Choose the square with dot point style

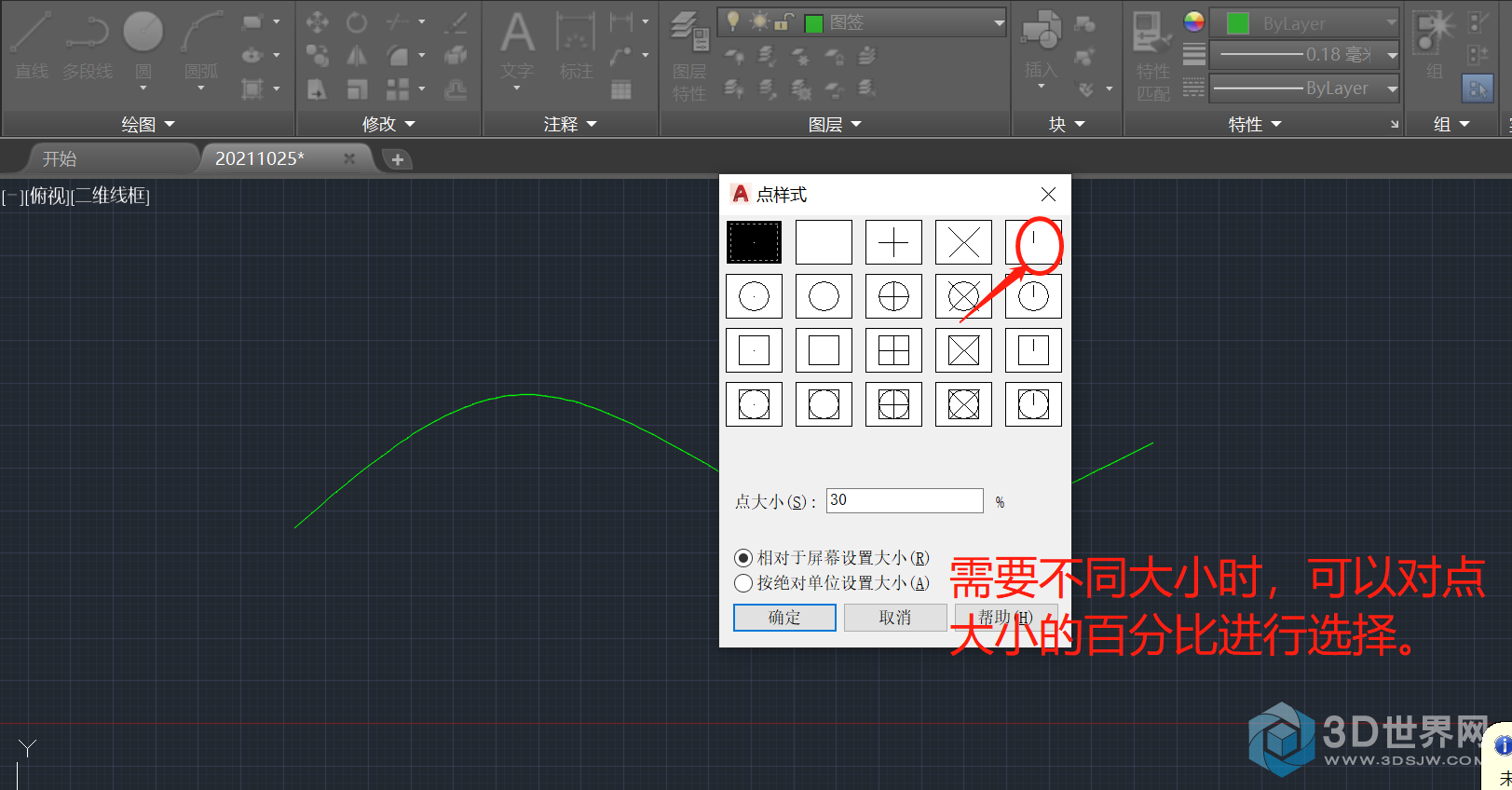pyautogui.click(x=754, y=350)
